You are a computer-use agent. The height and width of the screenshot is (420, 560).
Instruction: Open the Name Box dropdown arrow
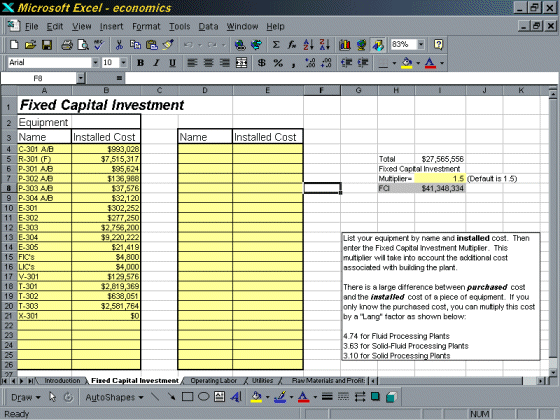(81, 78)
